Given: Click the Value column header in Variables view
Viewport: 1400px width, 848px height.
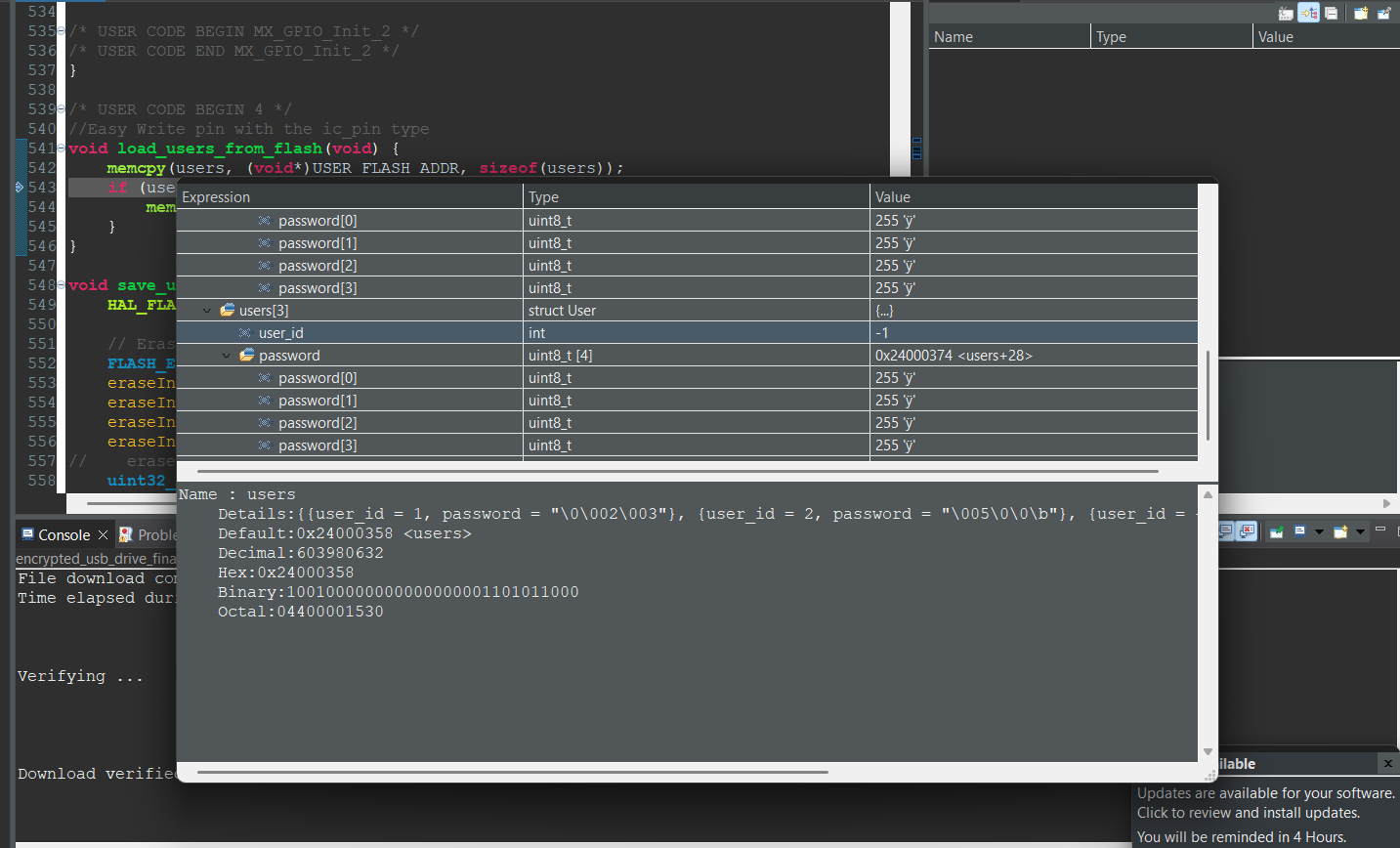Looking at the screenshot, I should (1275, 37).
